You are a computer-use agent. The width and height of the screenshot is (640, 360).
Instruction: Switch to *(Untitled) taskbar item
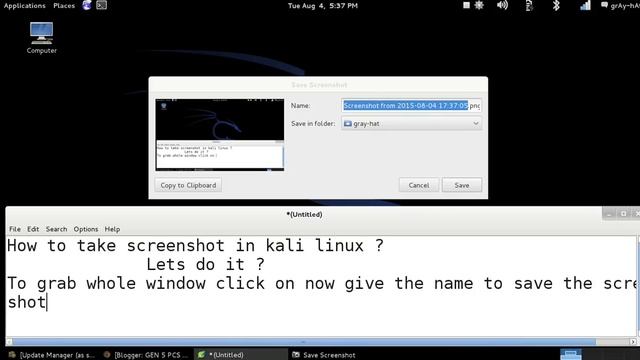click(x=240, y=355)
